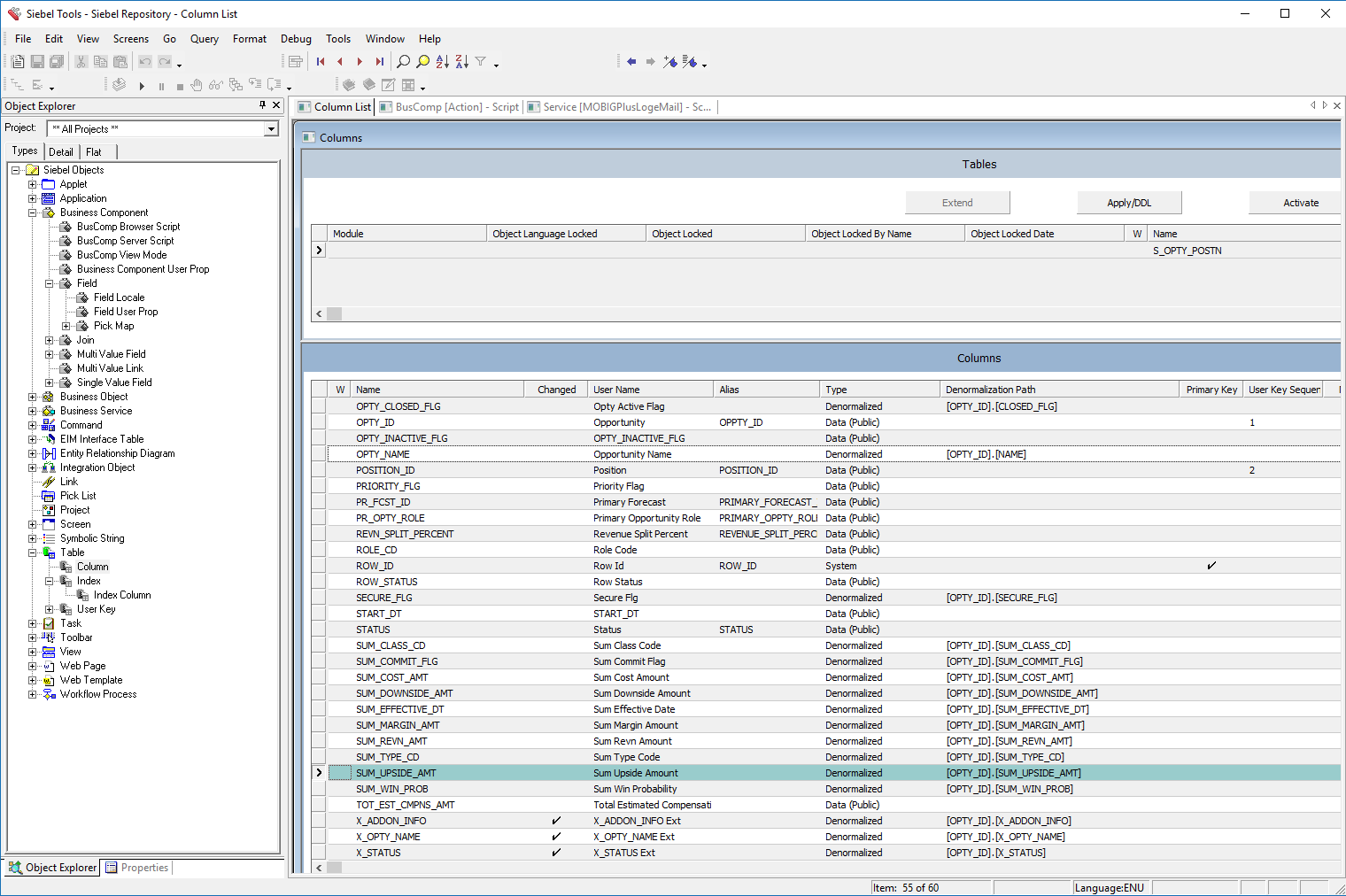Screen dimensions: 1346x896
Task: Go to the next record
Action: (x=360, y=62)
